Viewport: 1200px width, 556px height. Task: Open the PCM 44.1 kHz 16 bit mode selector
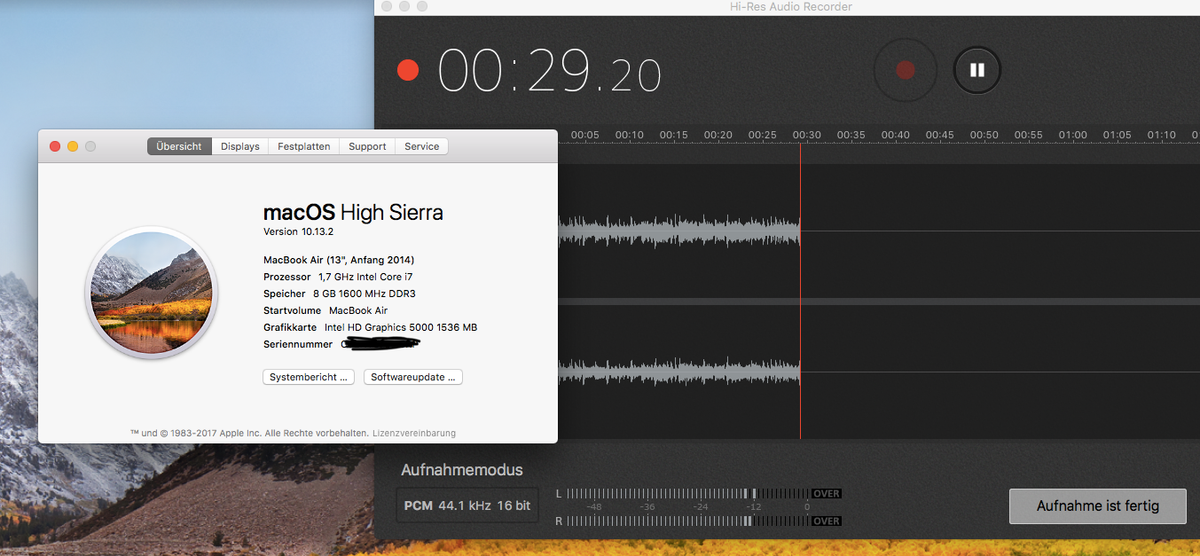pos(467,506)
